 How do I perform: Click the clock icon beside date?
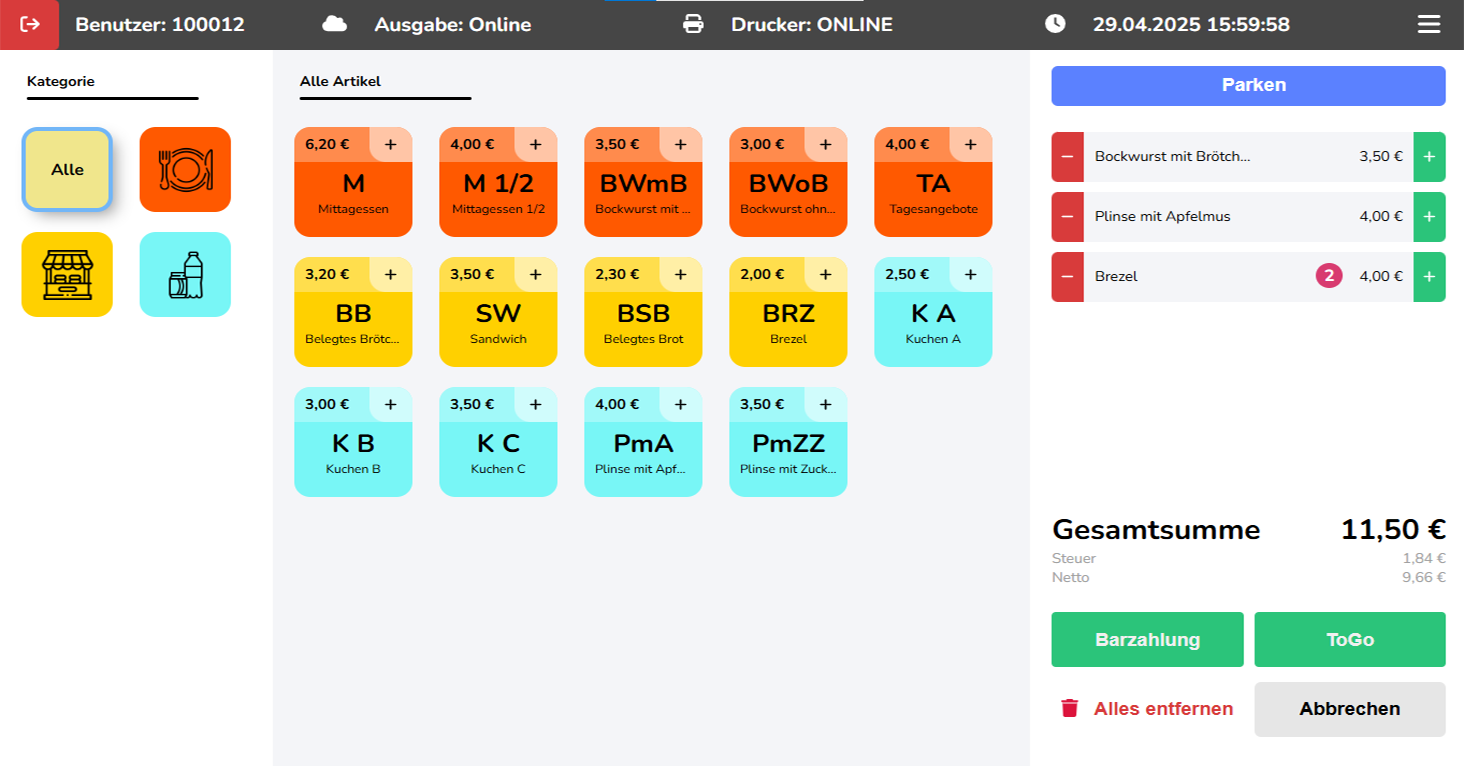pyautogui.click(x=1055, y=24)
